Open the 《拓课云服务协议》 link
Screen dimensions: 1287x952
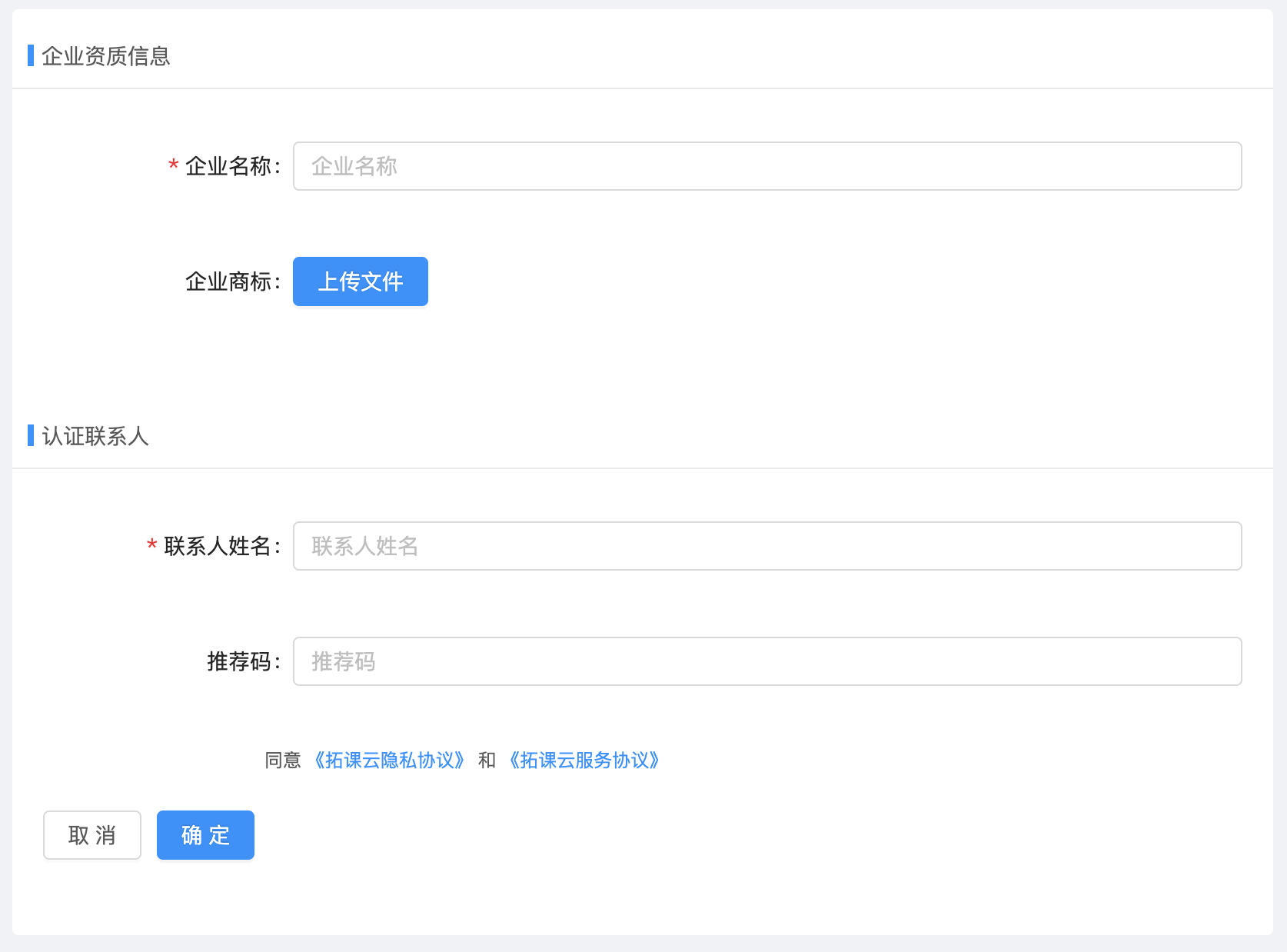coord(584,761)
